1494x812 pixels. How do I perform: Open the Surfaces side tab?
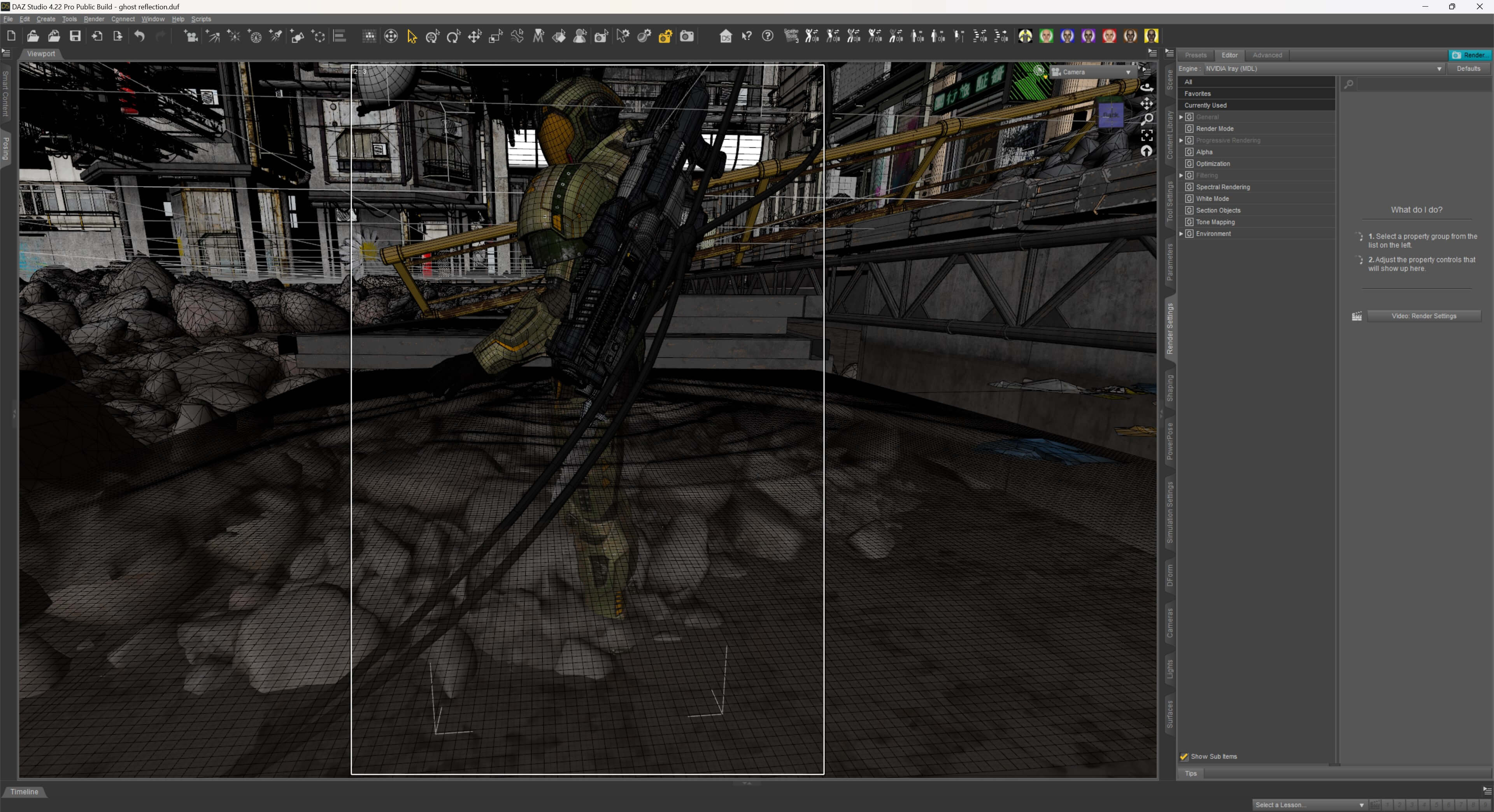[x=1170, y=714]
